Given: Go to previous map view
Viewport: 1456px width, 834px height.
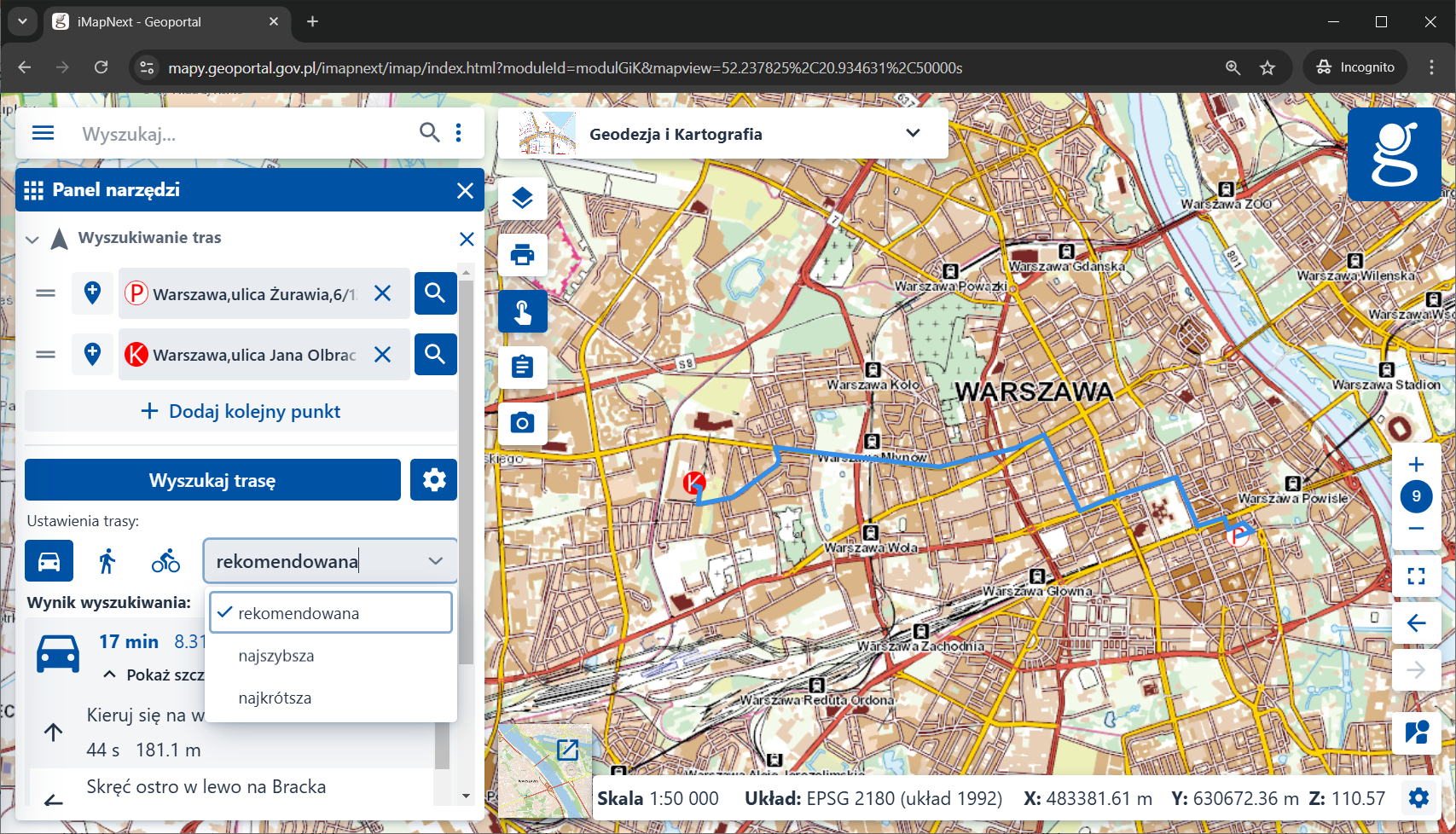Looking at the screenshot, I should 1416,623.
